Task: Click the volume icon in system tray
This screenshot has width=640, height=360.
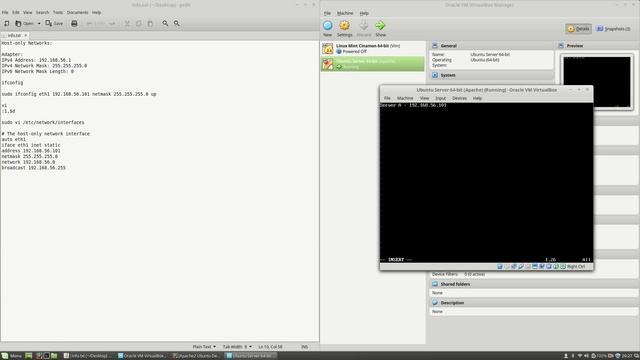Action: coord(587,356)
